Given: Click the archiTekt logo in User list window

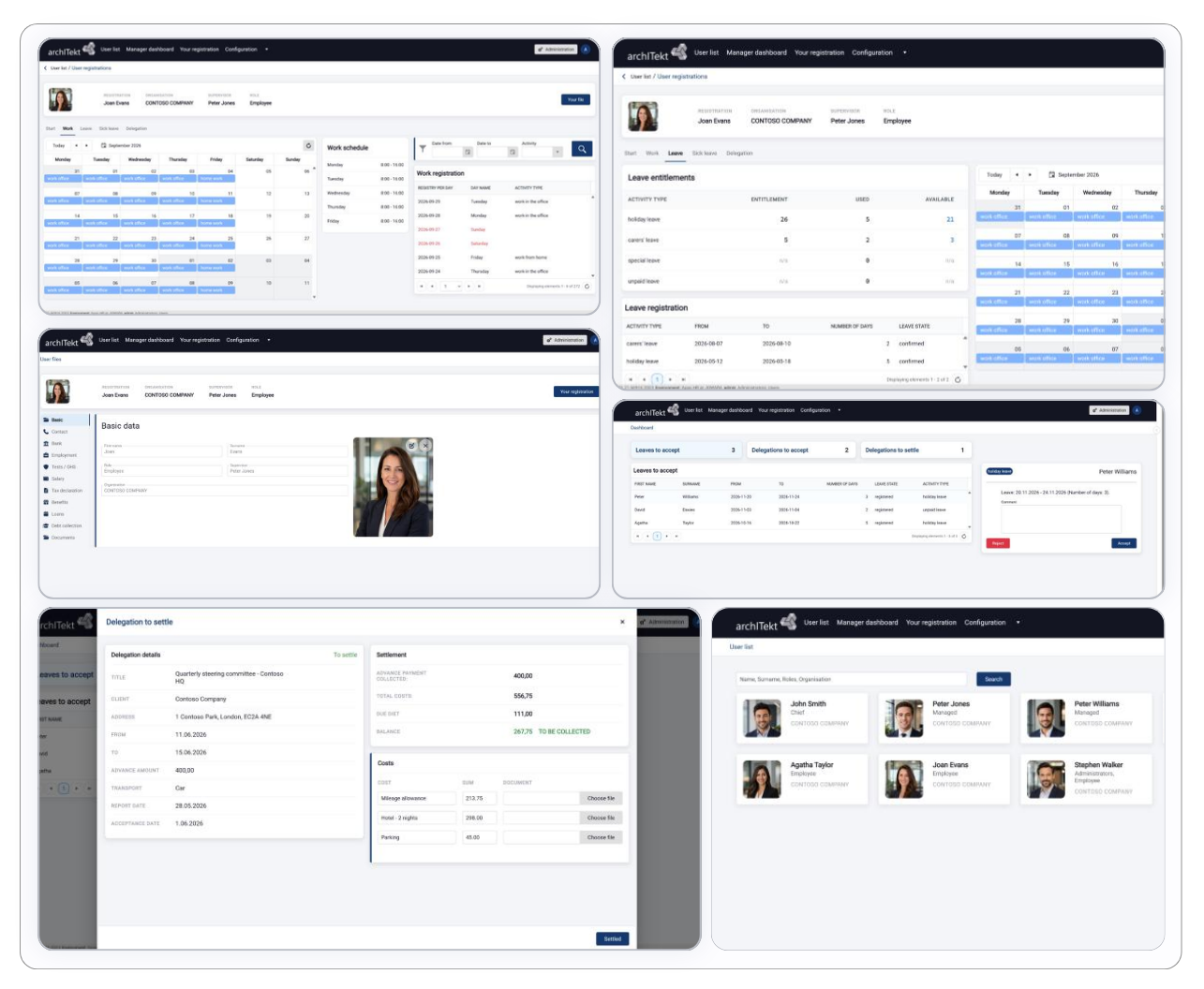Looking at the screenshot, I should click(766, 624).
